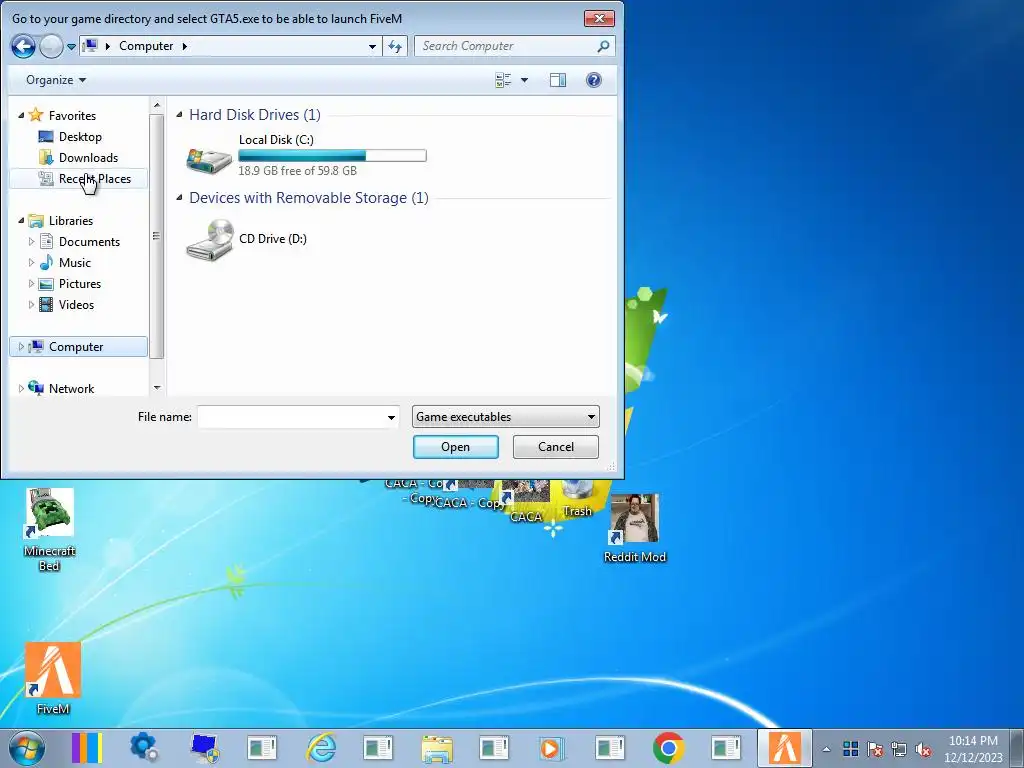Click the Change your view icon
This screenshot has height=768, width=1024.
[x=503, y=80]
